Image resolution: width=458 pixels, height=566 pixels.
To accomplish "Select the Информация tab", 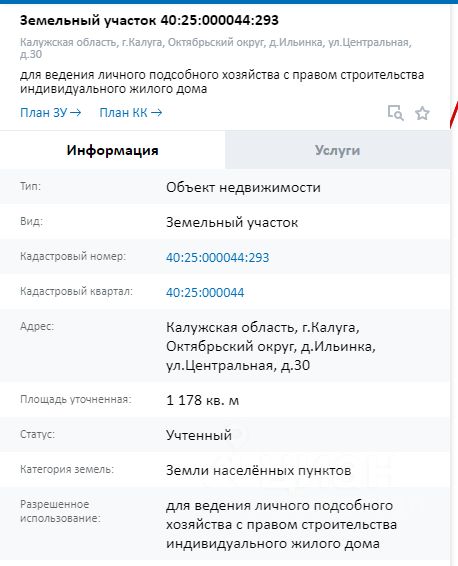I will [112, 150].
